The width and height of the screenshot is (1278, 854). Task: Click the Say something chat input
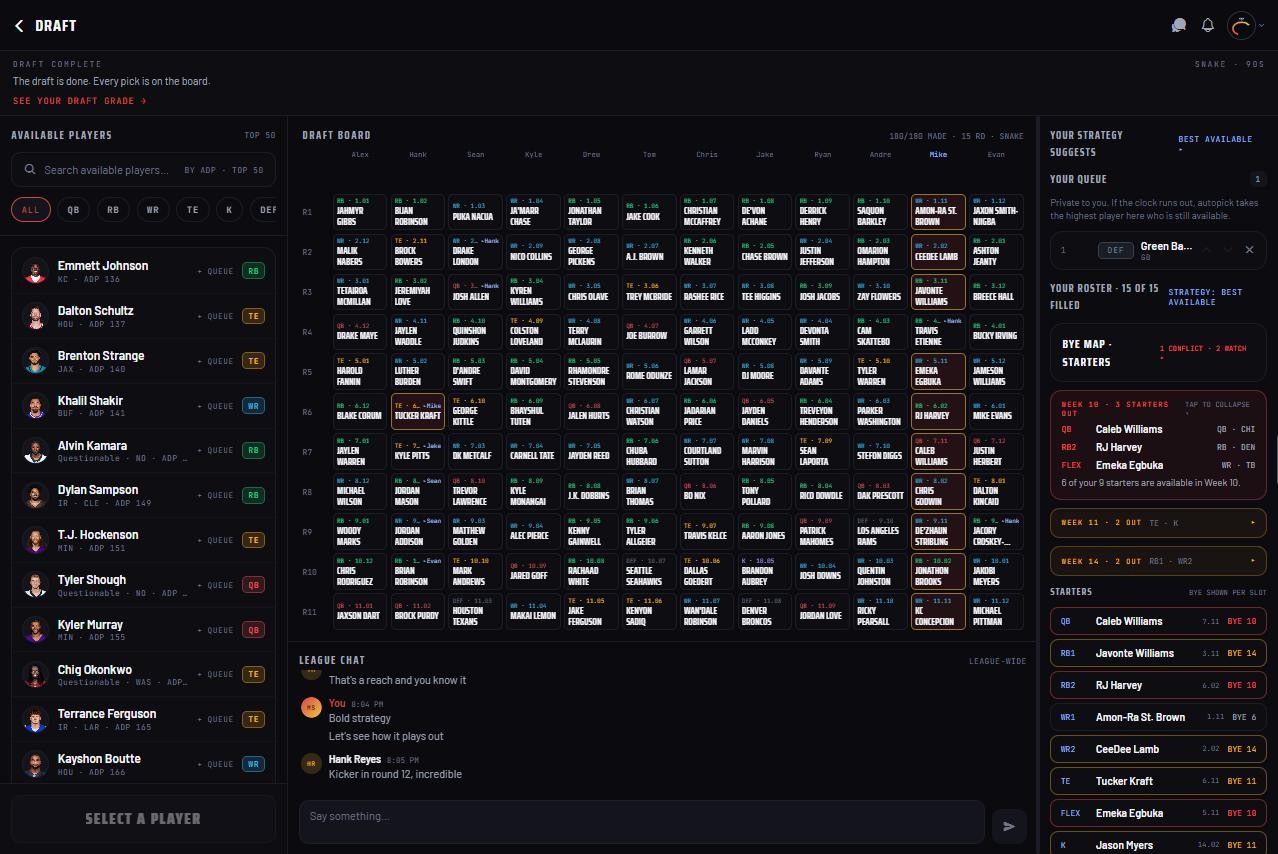point(642,822)
